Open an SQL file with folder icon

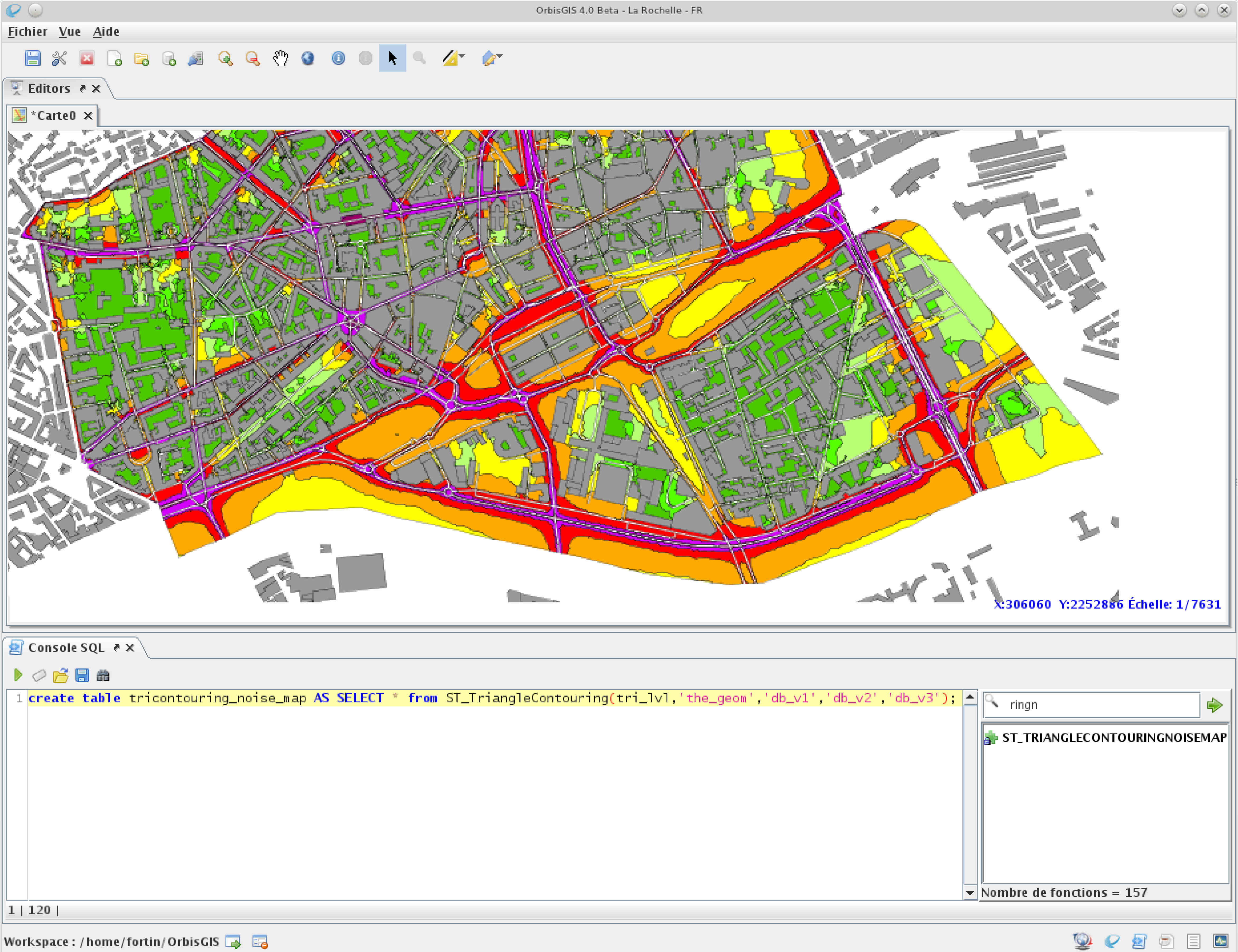coord(60,675)
